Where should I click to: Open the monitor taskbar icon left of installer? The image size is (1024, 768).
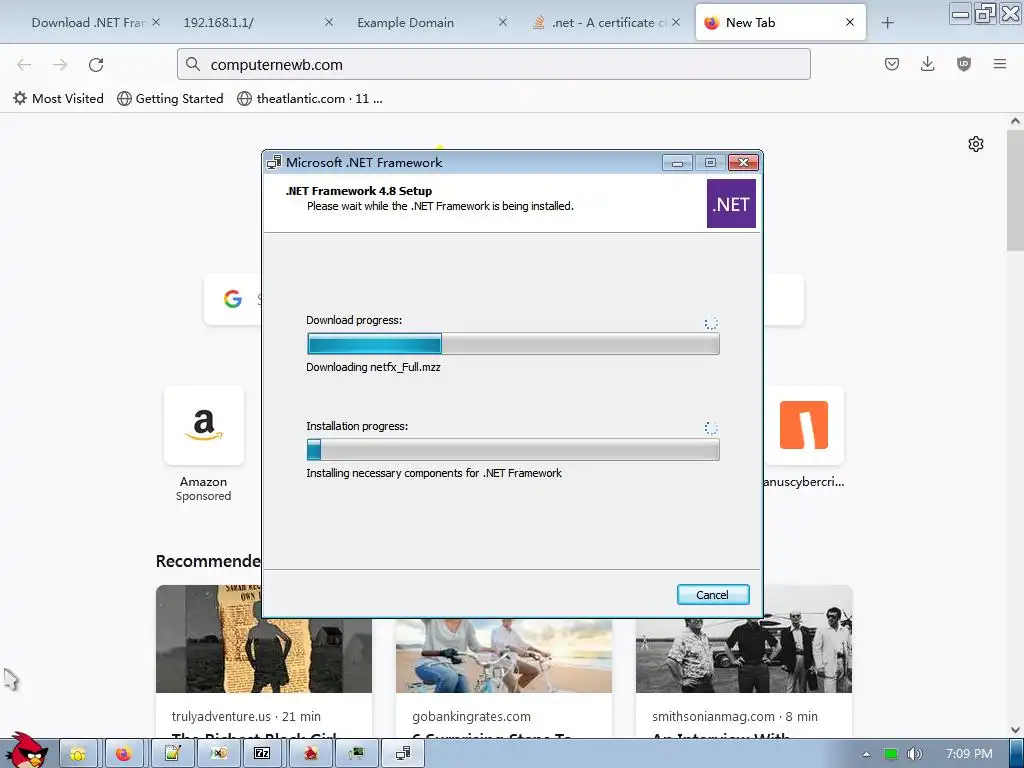pyautogui.click(x=357, y=754)
